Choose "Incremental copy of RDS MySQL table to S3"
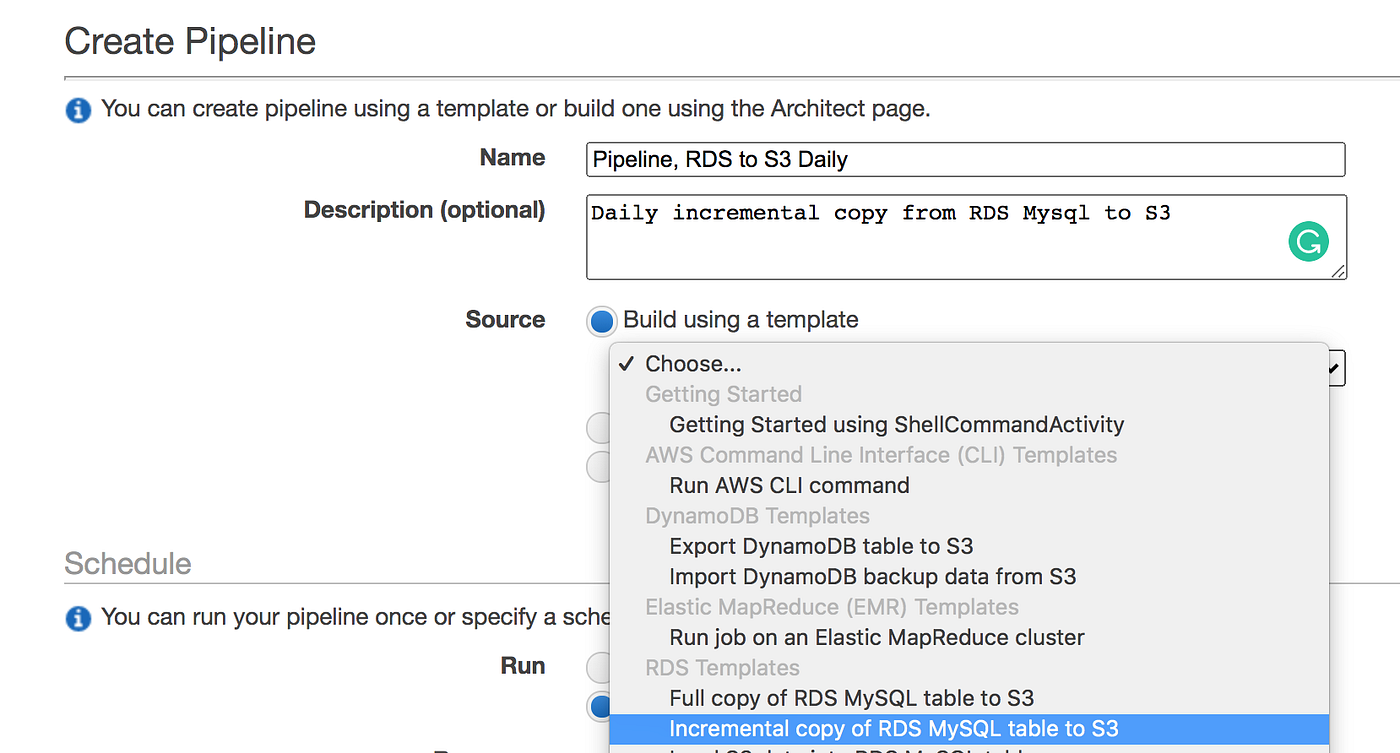Screen dimensions: 1400x753 tap(893, 728)
